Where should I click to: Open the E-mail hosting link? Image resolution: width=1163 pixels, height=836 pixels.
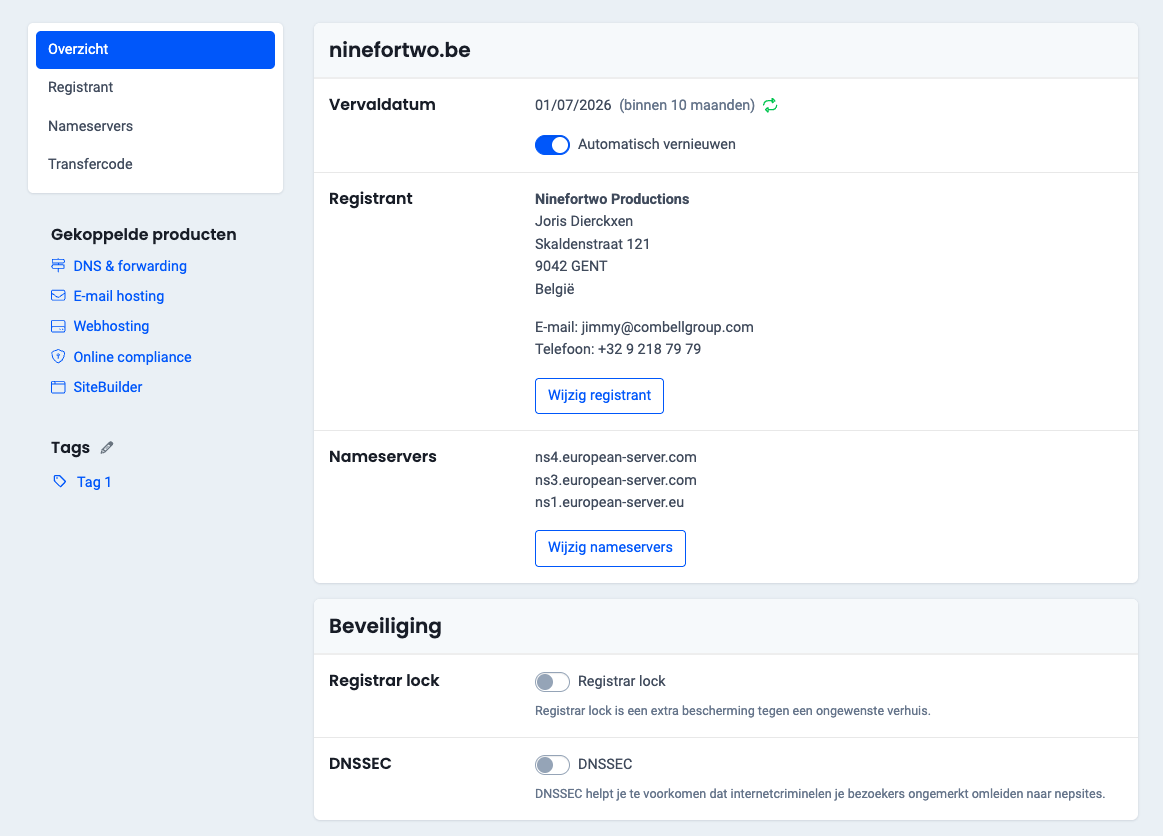tap(117, 296)
